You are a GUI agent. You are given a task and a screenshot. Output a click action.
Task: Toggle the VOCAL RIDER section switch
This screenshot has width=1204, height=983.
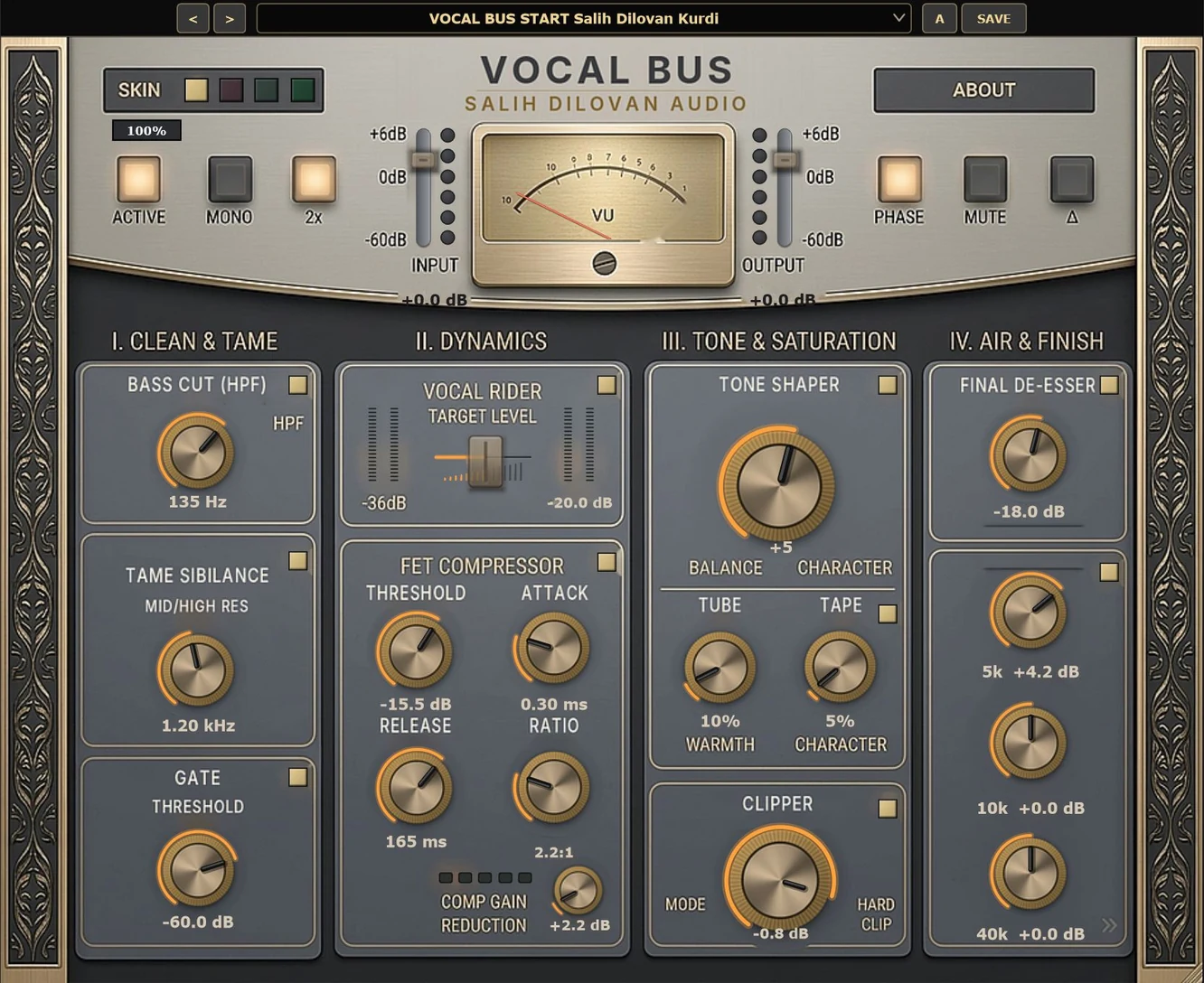pos(607,385)
